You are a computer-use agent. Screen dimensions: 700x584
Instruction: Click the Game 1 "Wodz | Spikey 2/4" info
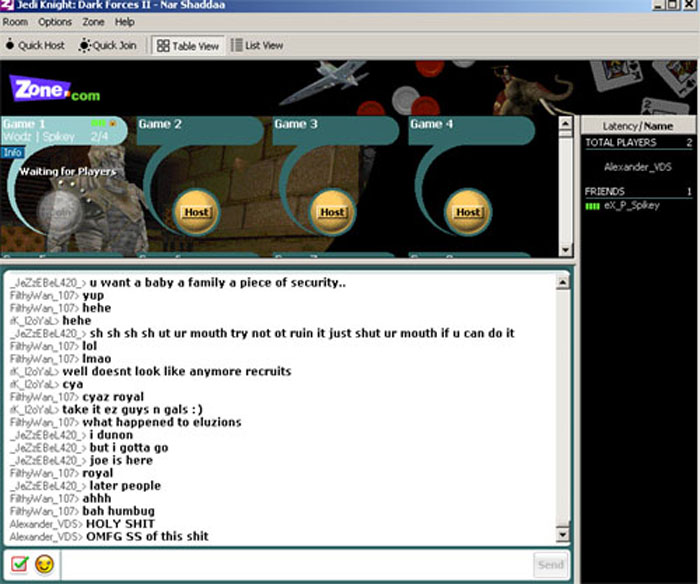point(55,137)
